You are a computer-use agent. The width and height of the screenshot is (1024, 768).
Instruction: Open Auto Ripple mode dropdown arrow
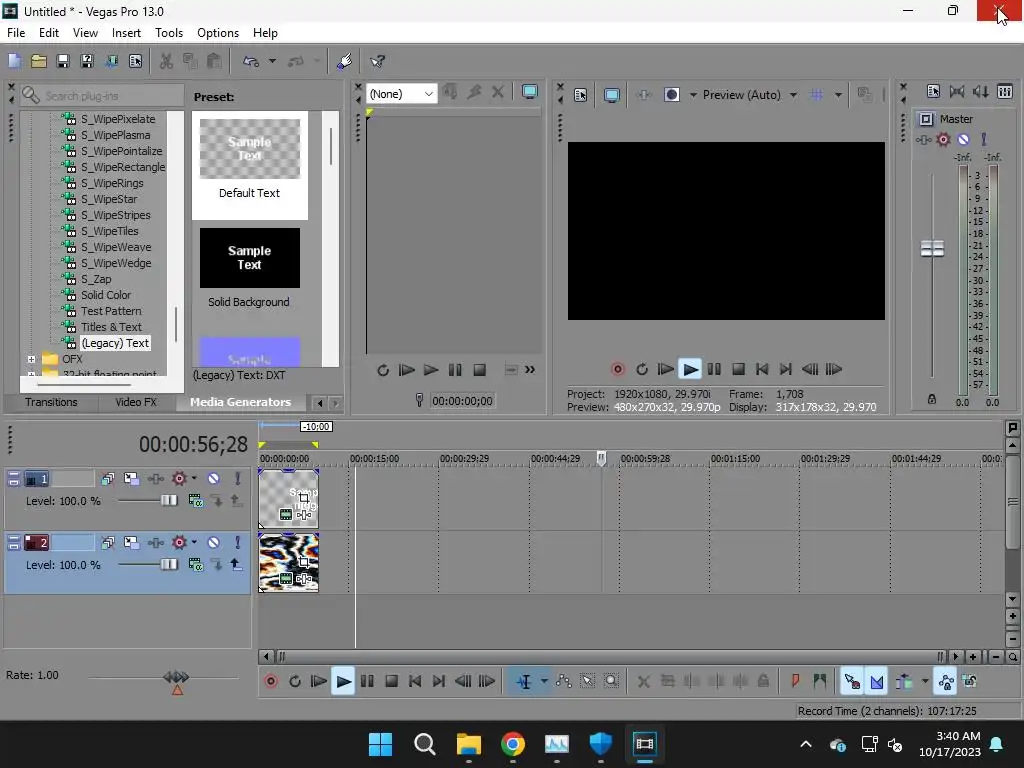925,681
